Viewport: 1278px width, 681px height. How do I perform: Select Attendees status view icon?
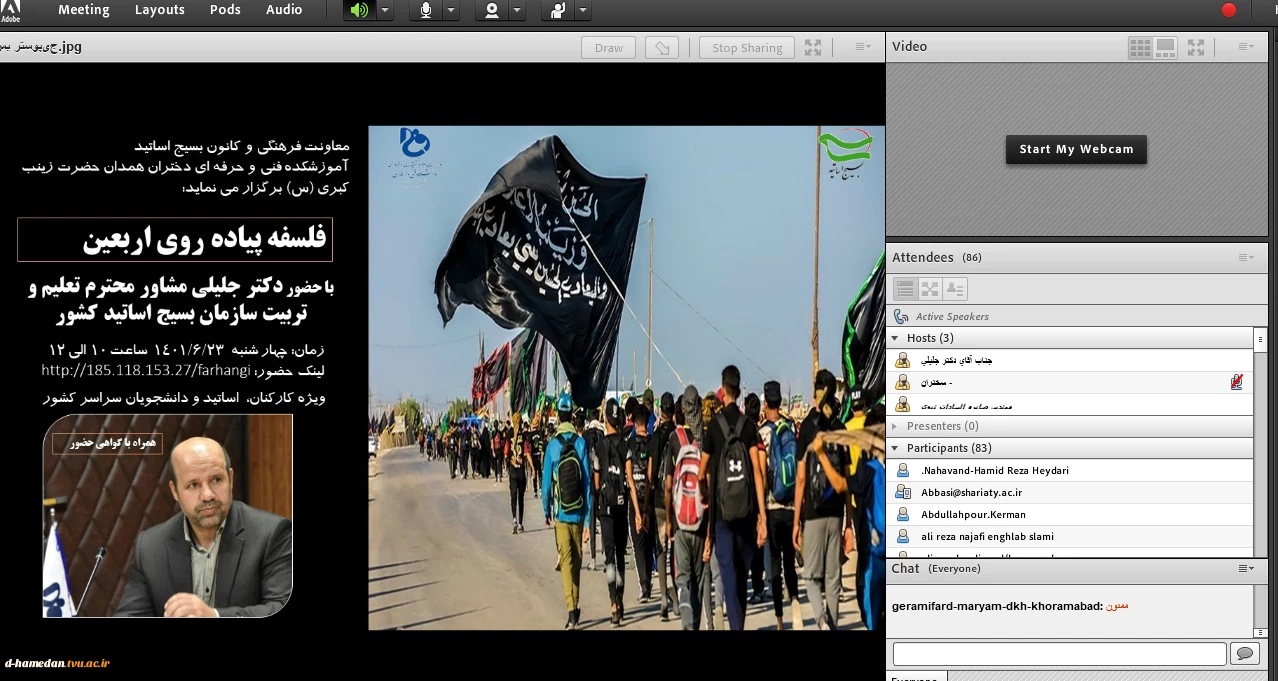(x=955, y=289)
